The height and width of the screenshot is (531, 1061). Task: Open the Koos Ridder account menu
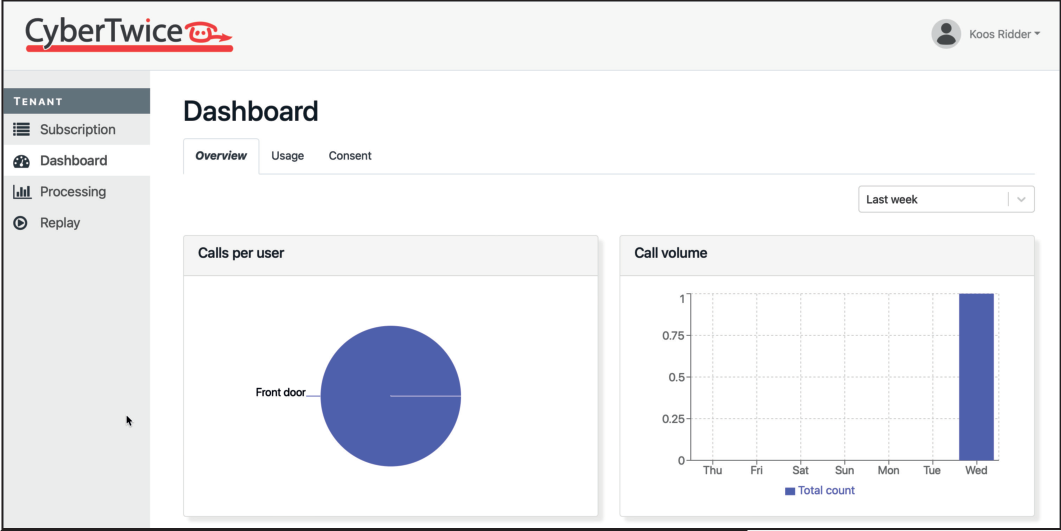point(1004,34)
